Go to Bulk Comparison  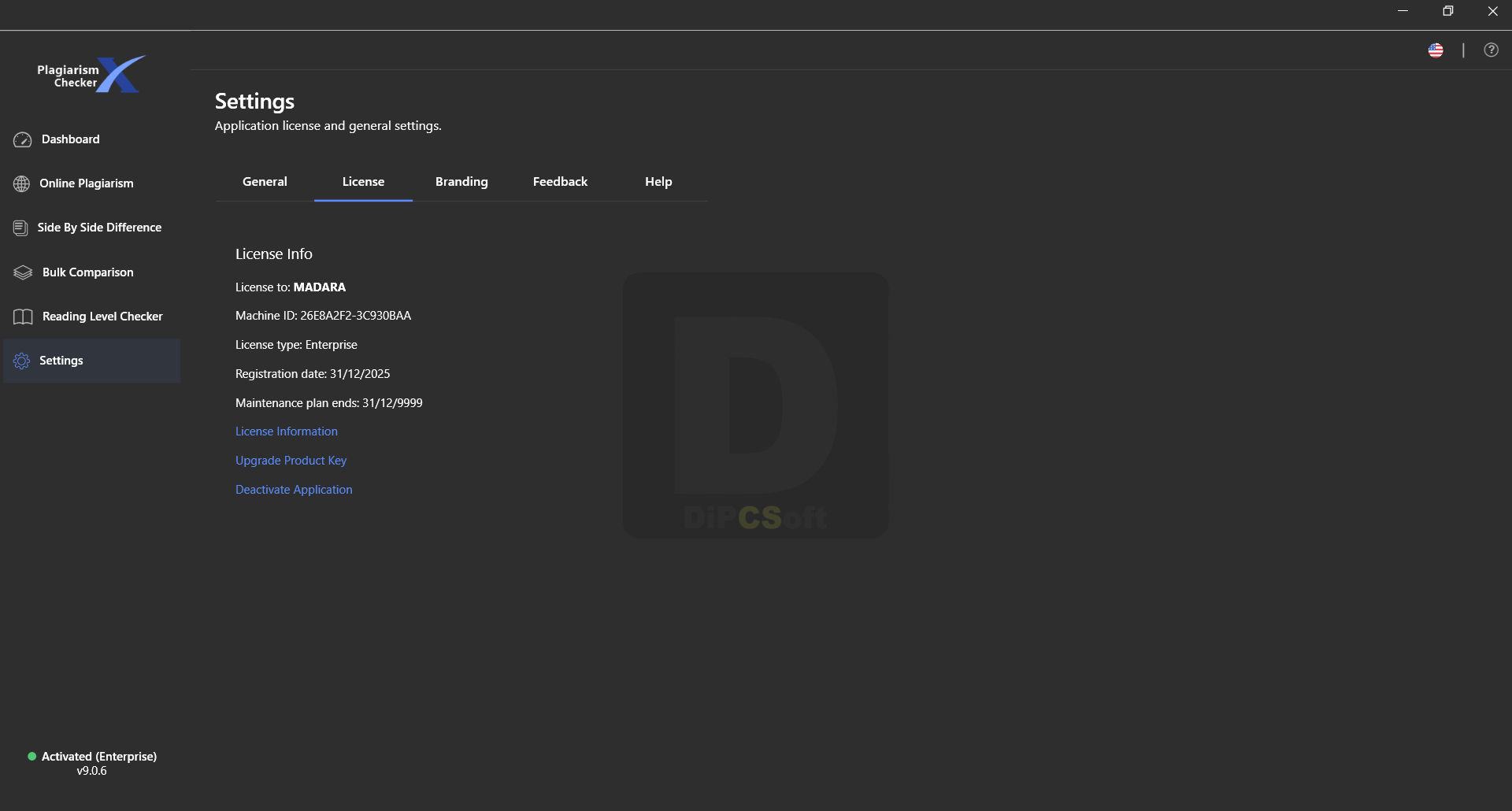91,272
